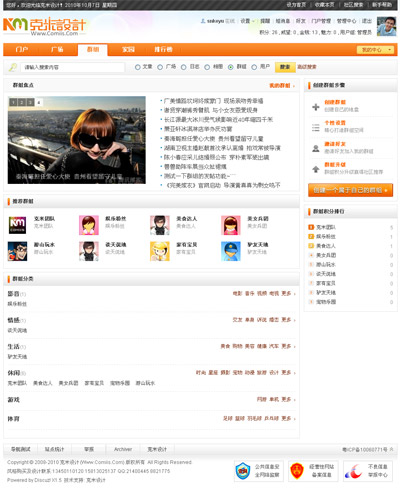
Task: Open the 排行榜 navigation tab
Action: (x=163, y=50)
